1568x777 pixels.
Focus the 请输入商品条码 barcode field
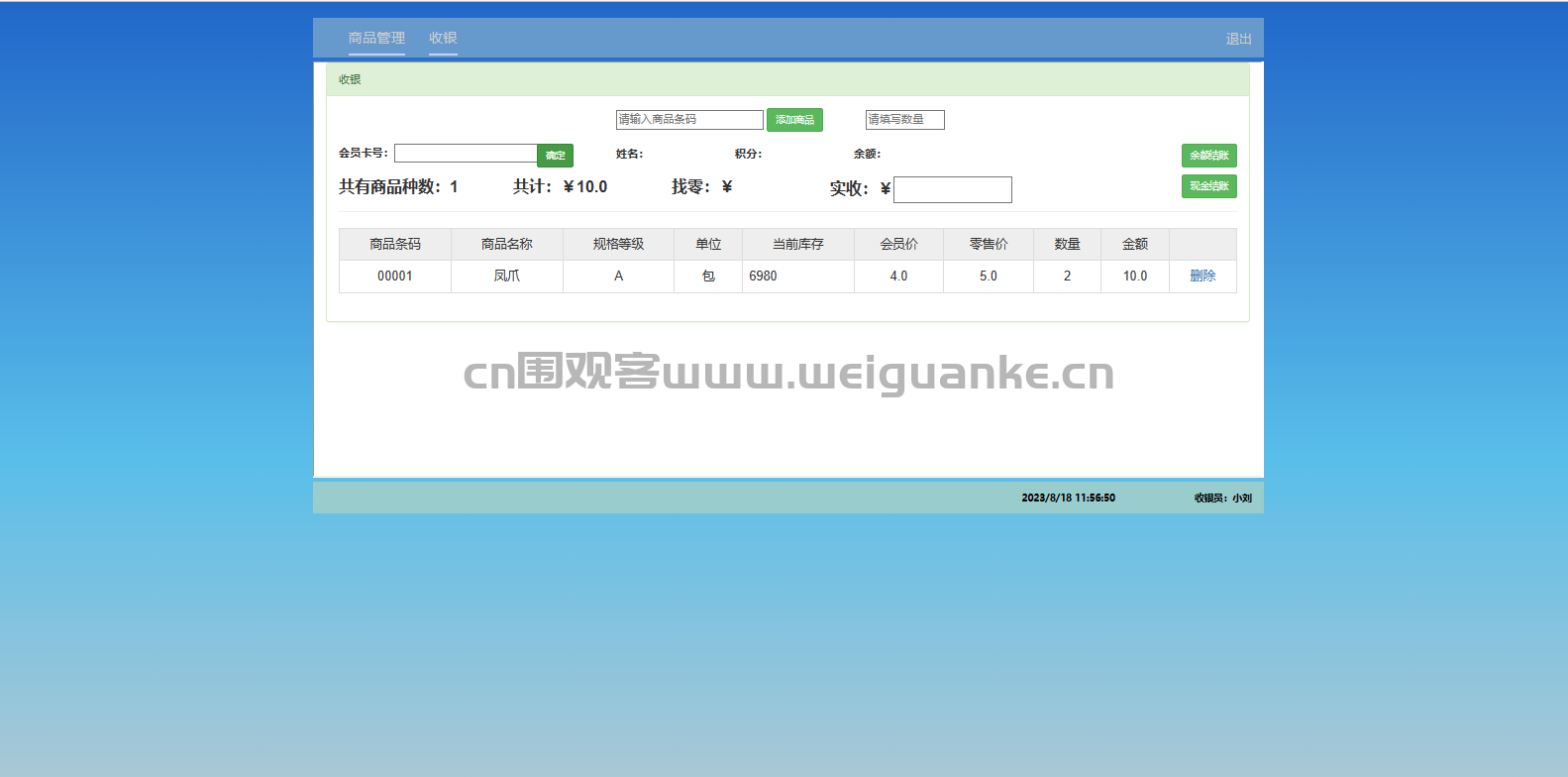pyautogui.click(x=689, y=120)
